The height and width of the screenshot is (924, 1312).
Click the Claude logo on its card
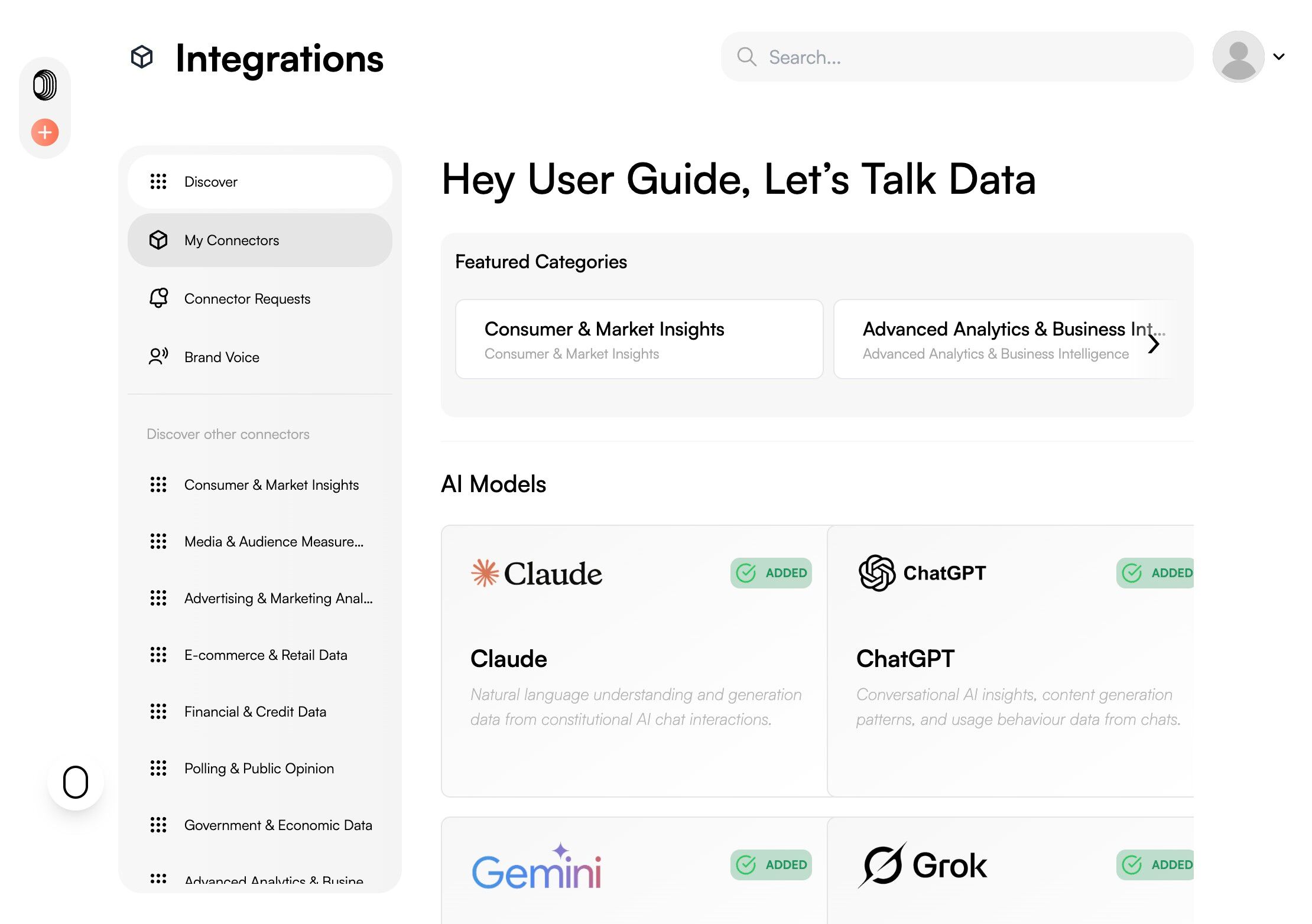(x=537, y=573)
